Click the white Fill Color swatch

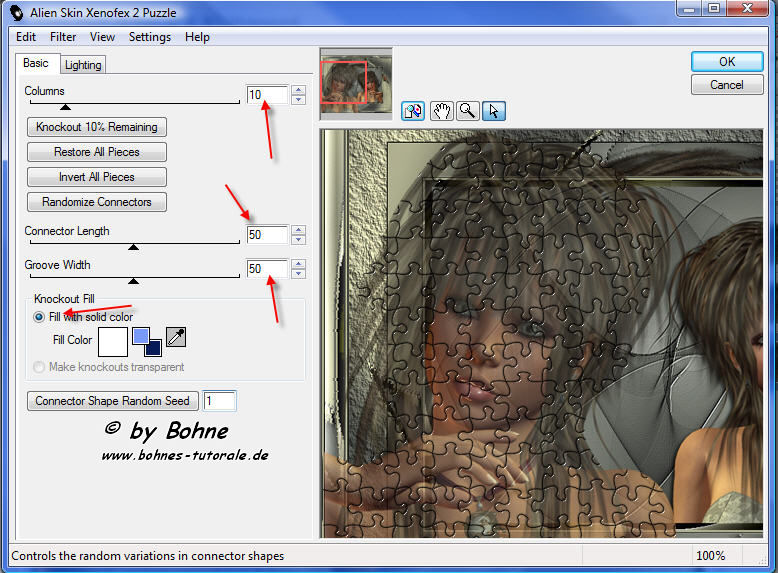pos(113,341)
